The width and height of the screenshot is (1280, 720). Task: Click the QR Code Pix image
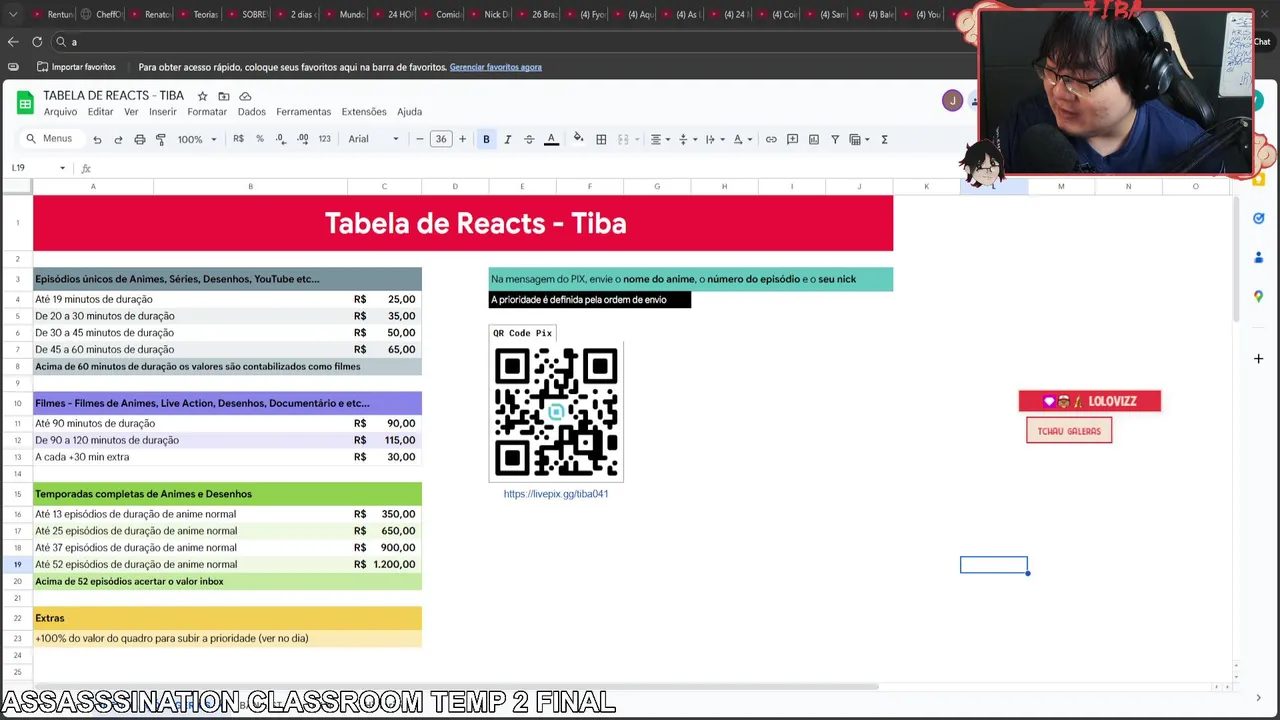(x=556, y=412)
